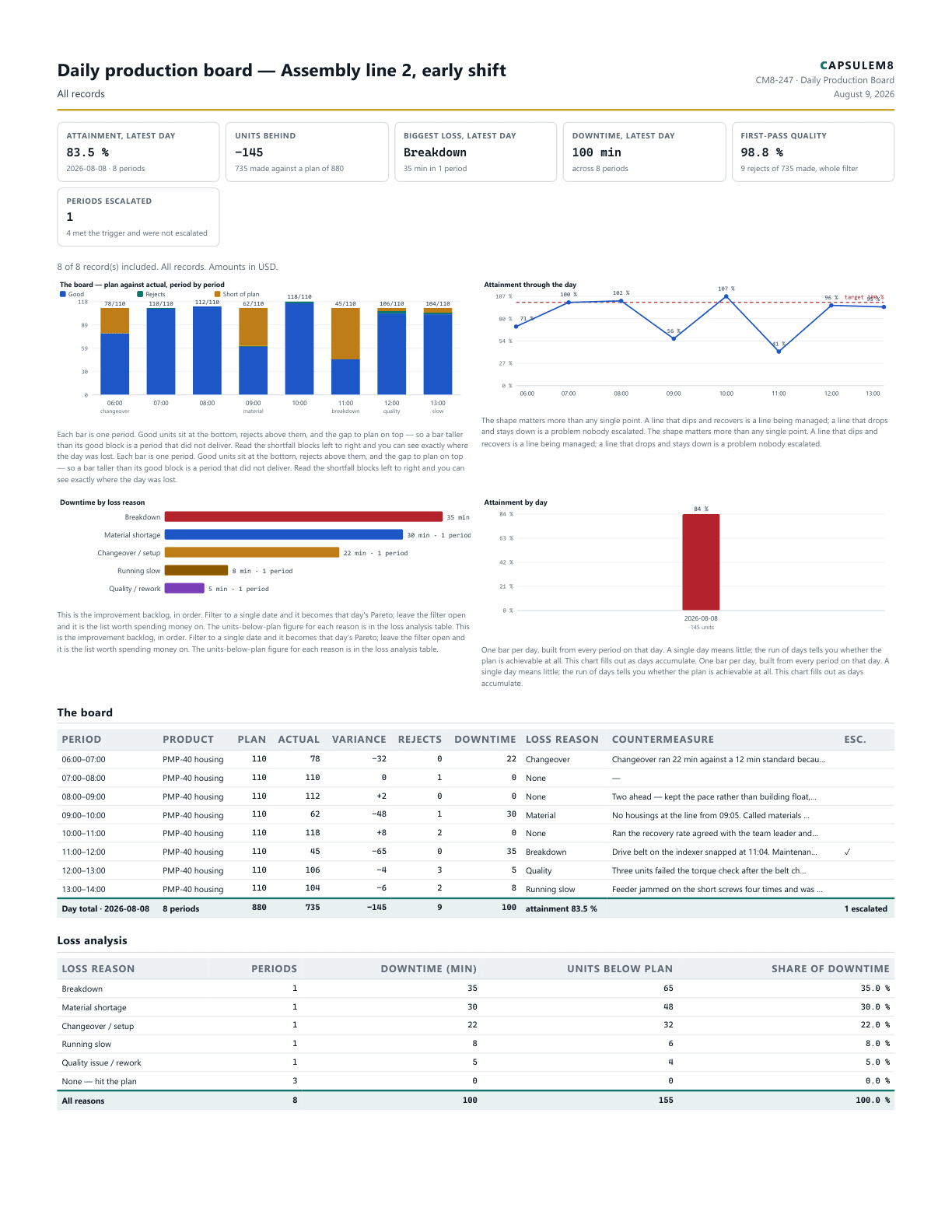Click the DOWNTIME (MIN) column header
The image size is (952, 1232).
(x=429, y=969)
